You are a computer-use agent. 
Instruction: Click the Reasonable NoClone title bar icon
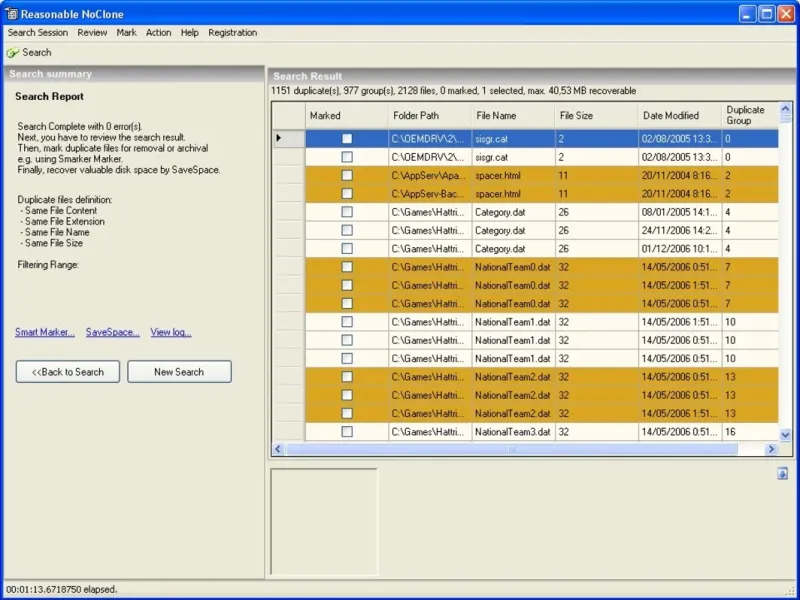(12, 13)
